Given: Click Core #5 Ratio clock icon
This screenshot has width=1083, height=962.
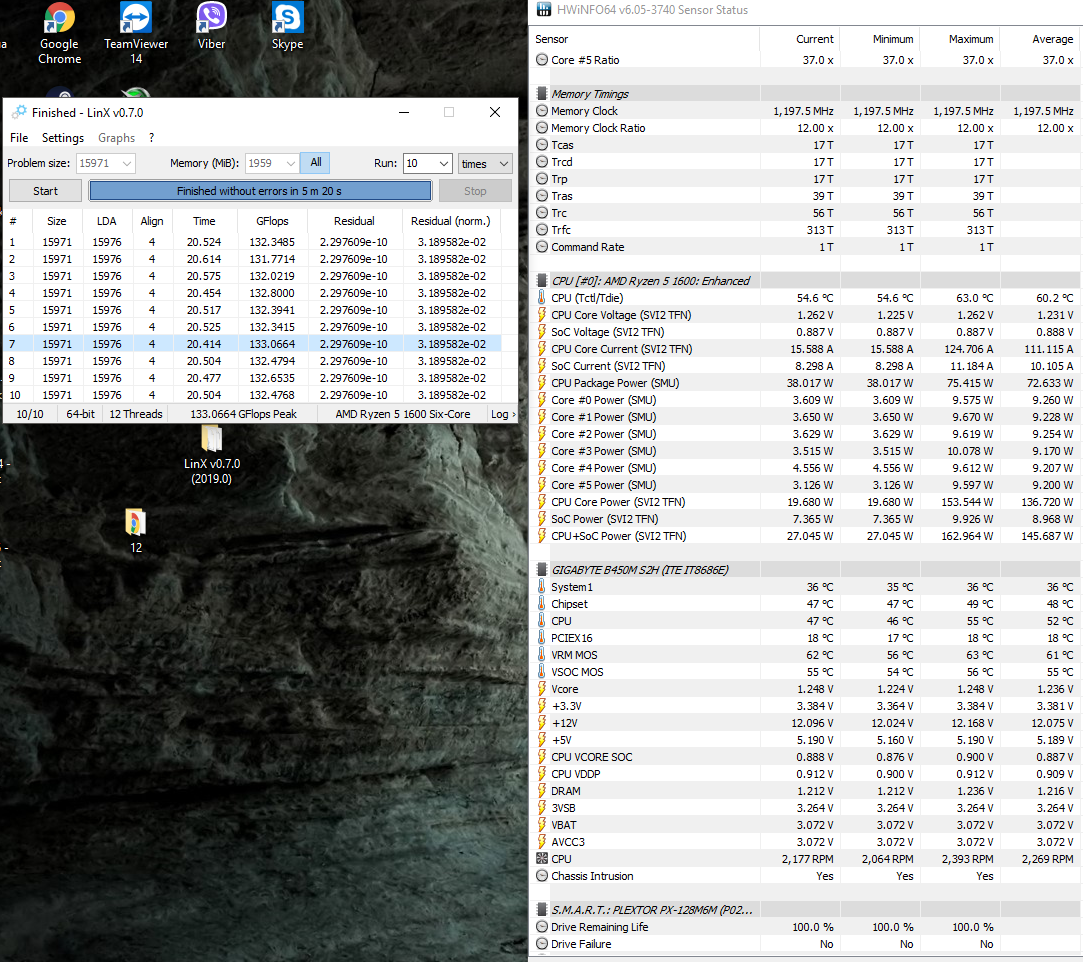Looking at the screenshot, I should click(x=542, y=60).
